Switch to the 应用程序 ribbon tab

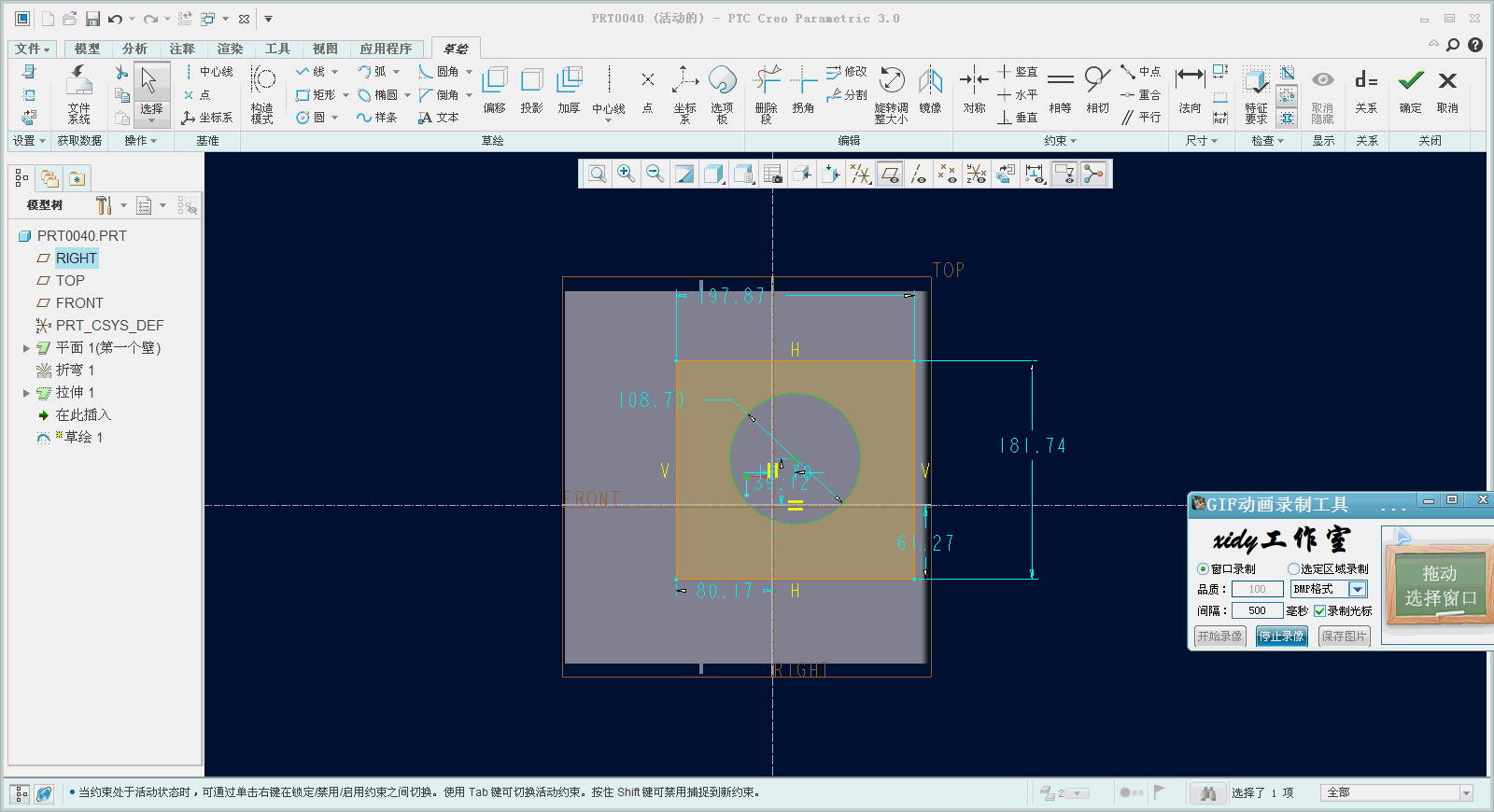pos(386,49)
